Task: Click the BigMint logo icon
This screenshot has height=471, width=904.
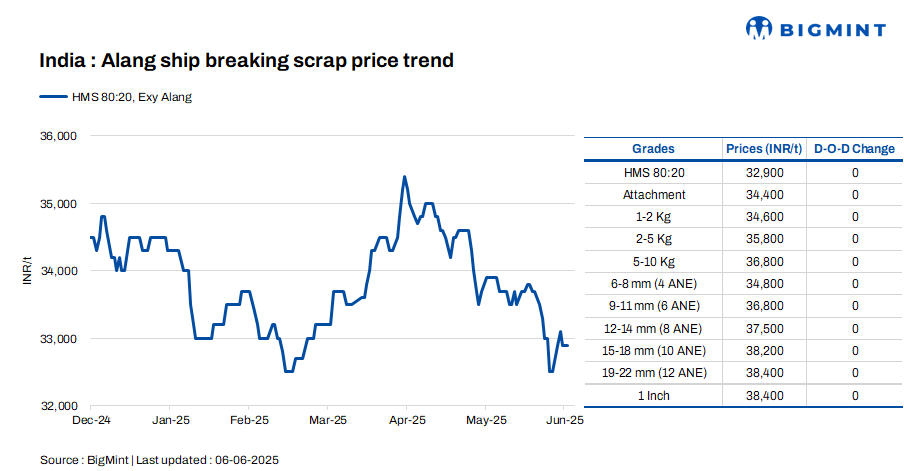Action: [759, 29]
